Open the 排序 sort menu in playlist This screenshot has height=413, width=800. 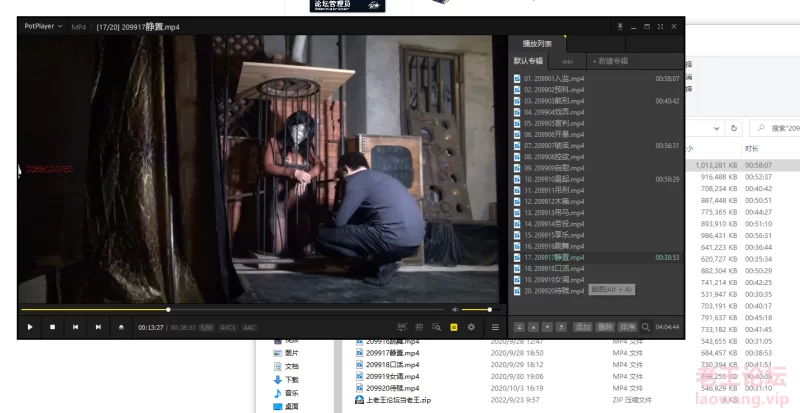[x=627, y=327]
